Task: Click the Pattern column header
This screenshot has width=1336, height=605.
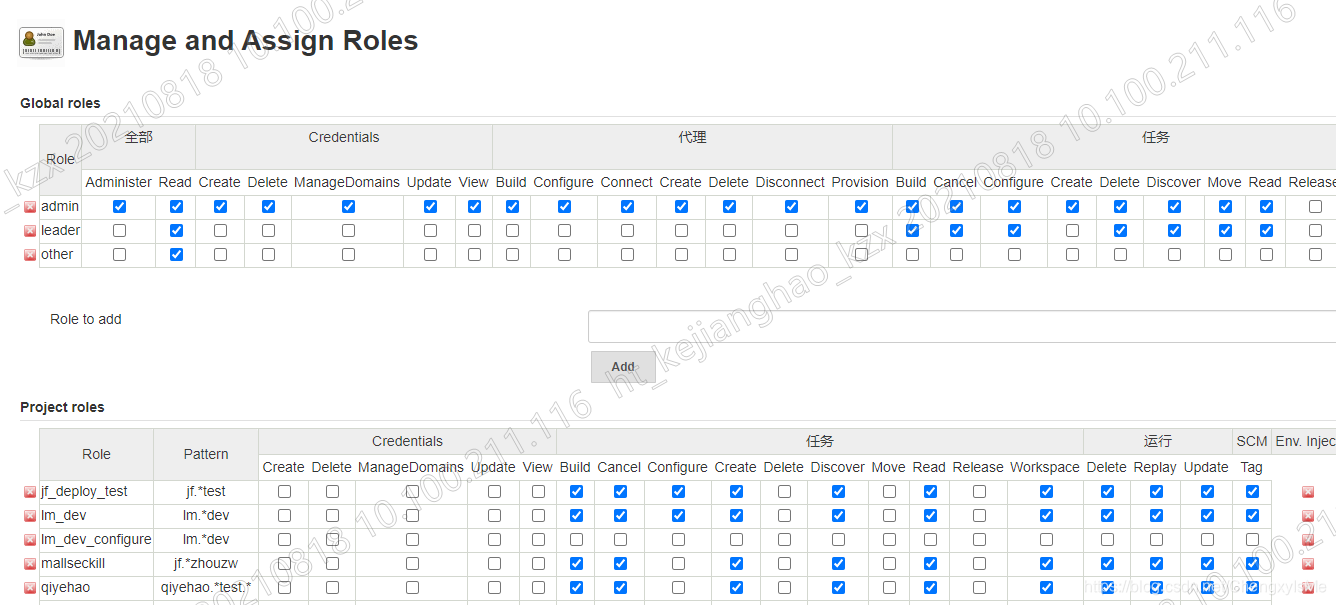Action: (206, 454)
